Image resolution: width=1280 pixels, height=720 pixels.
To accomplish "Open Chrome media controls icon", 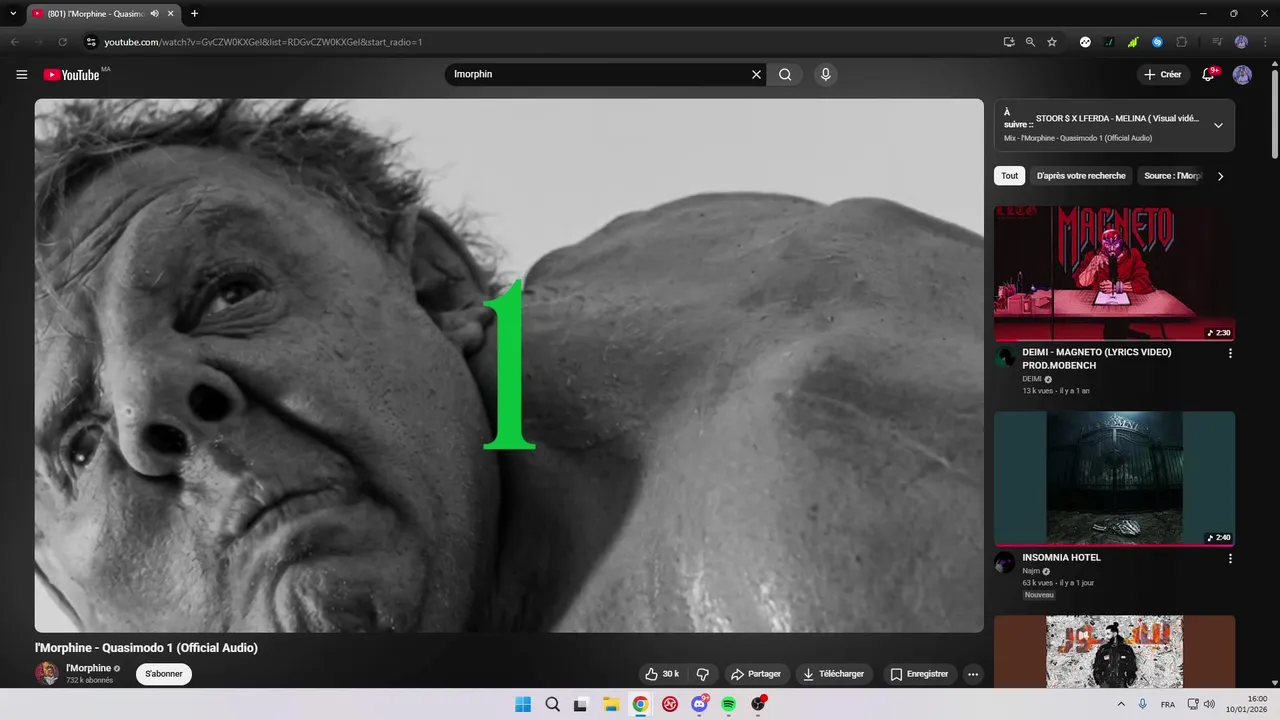I will point(1217,42).
